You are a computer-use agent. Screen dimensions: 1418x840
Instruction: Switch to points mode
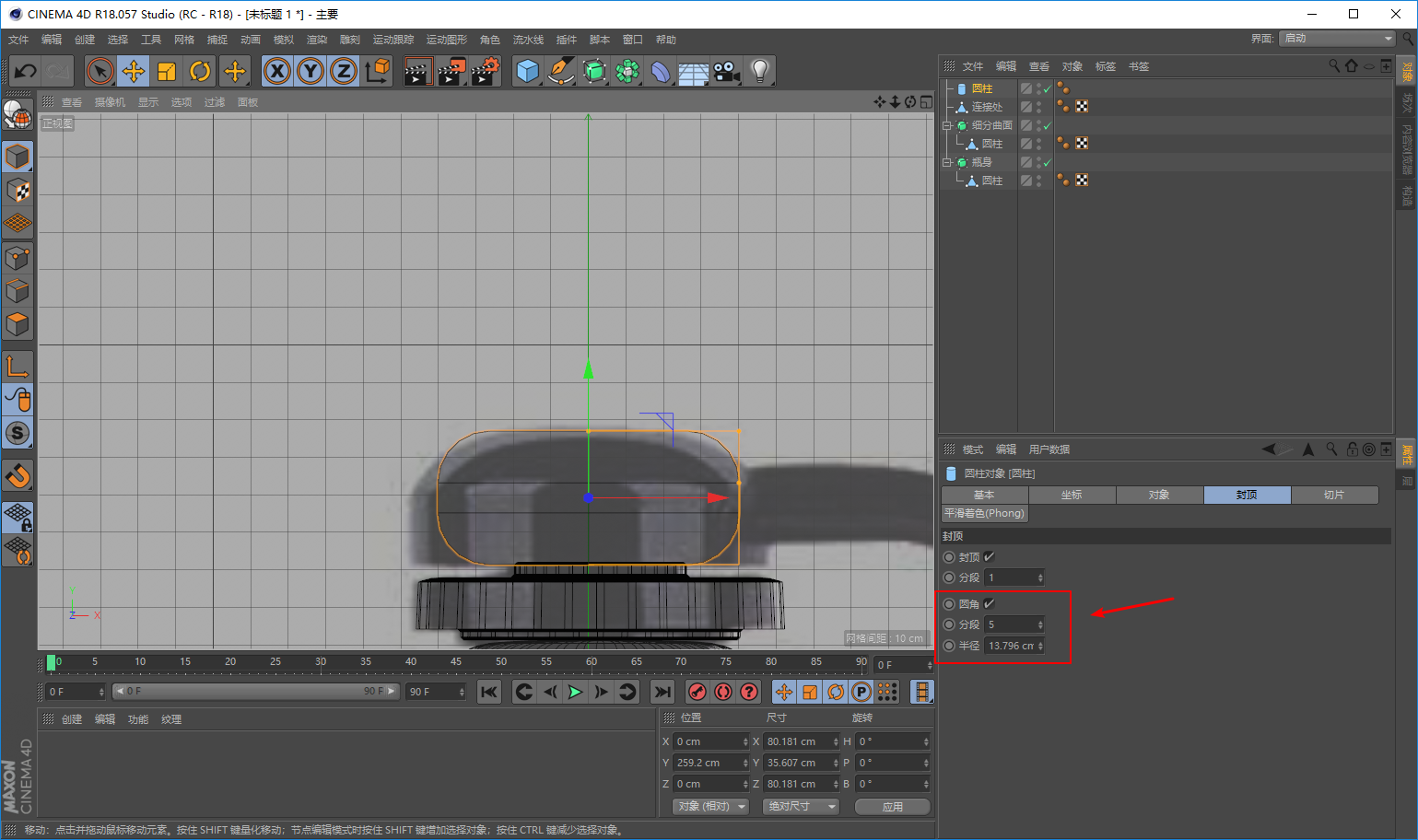[18, 258]
